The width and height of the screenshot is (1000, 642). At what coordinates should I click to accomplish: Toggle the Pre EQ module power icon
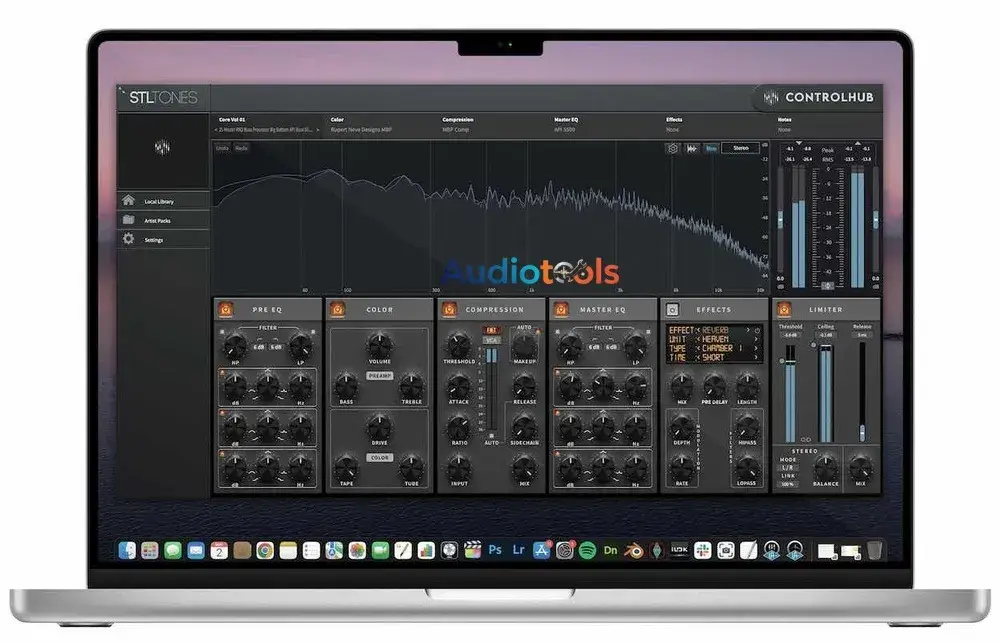[226, 310]
